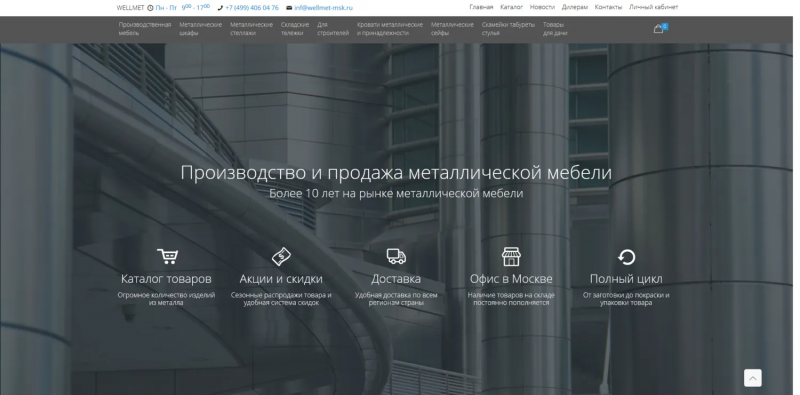Open Производственная мебель category

click(145, 29)
